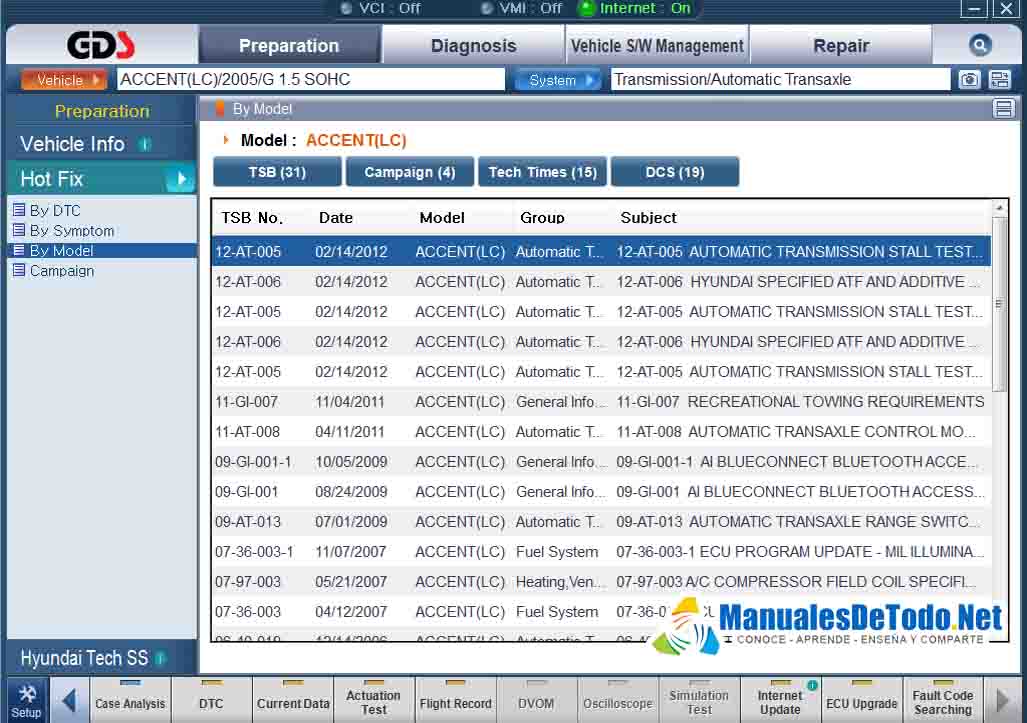Click the VMI Off status indicator
Viewport: 1027px width, 723px height.
pos(521,9)
